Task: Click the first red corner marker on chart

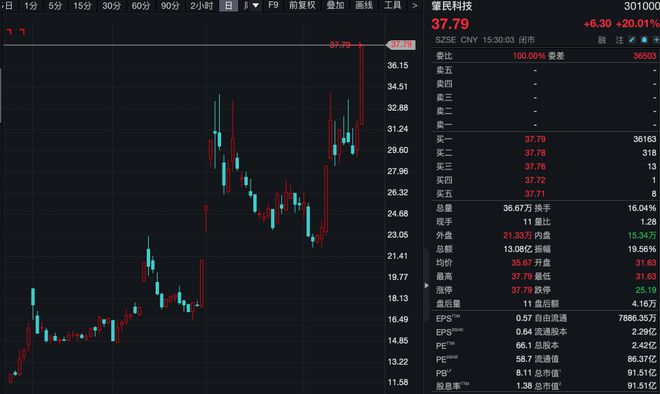Action: click(x=9, y=32)
